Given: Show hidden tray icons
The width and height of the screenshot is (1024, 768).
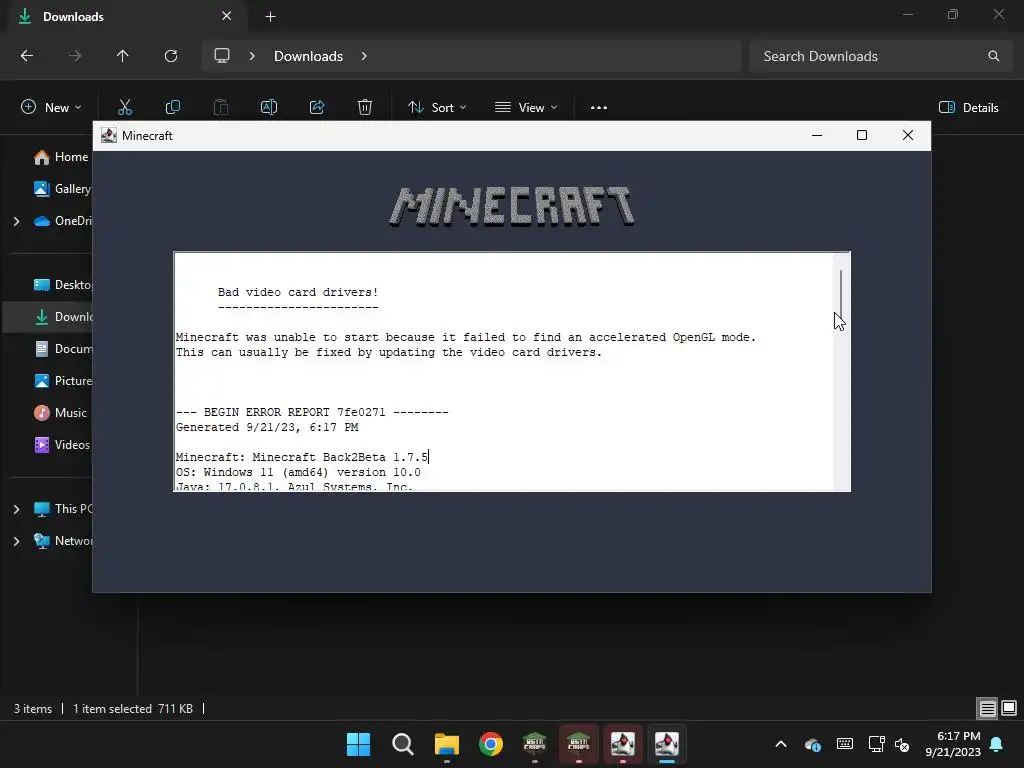Looking at the screenshot, I should click(781, 744).
